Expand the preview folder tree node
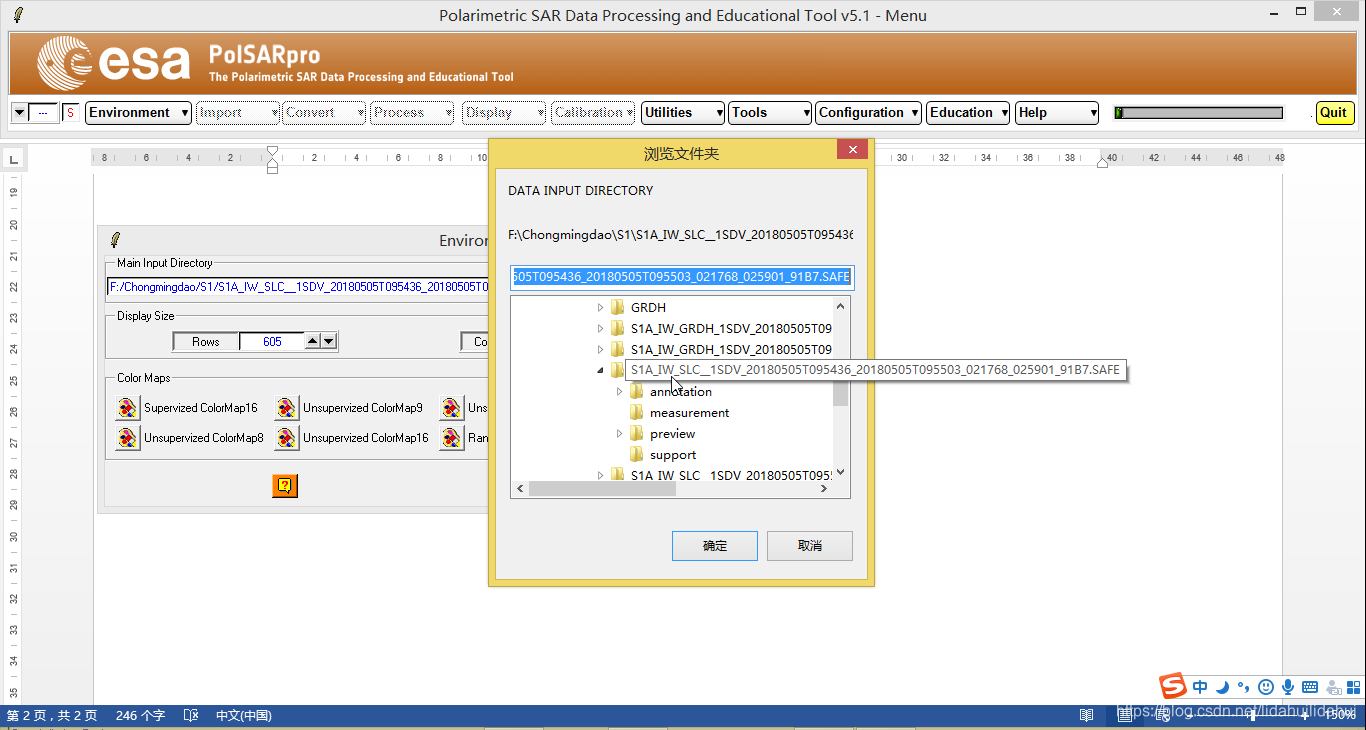Screen dimensions: 1366x730 [x=619, y=434]
